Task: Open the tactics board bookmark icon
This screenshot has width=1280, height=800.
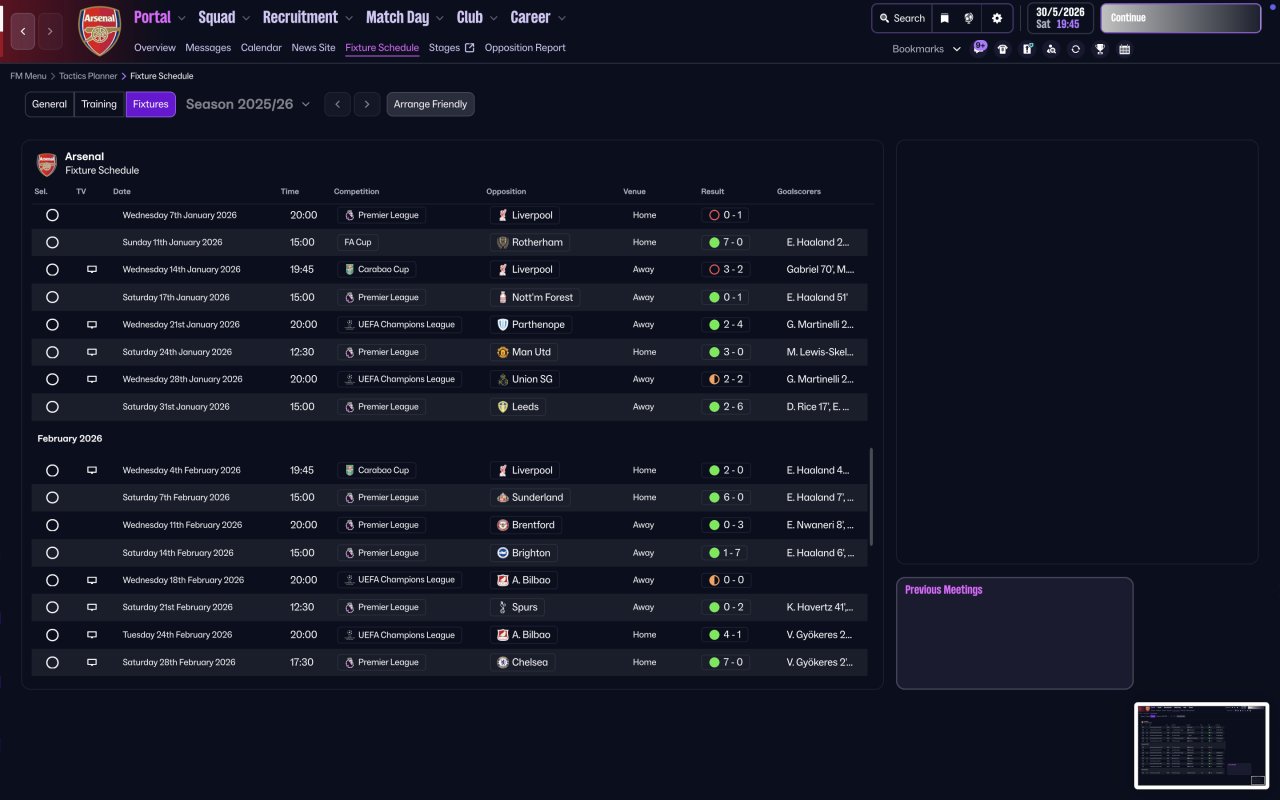Action: pos(1027,49)
